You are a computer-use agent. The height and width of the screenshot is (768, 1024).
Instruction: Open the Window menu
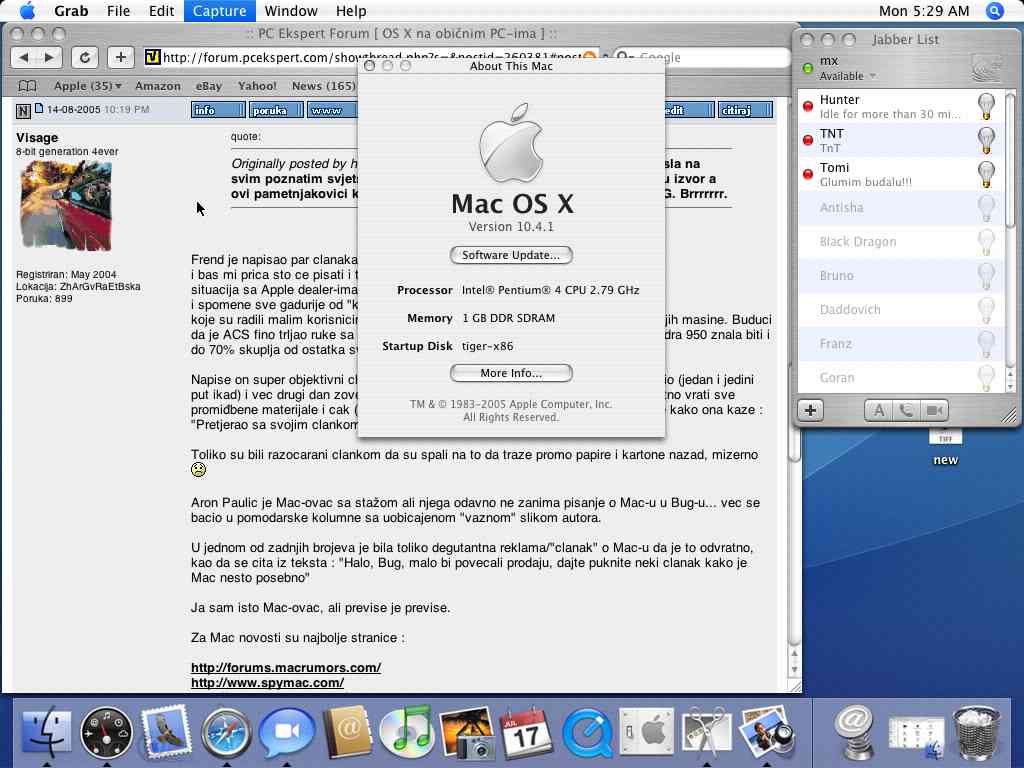coord(291,11)
